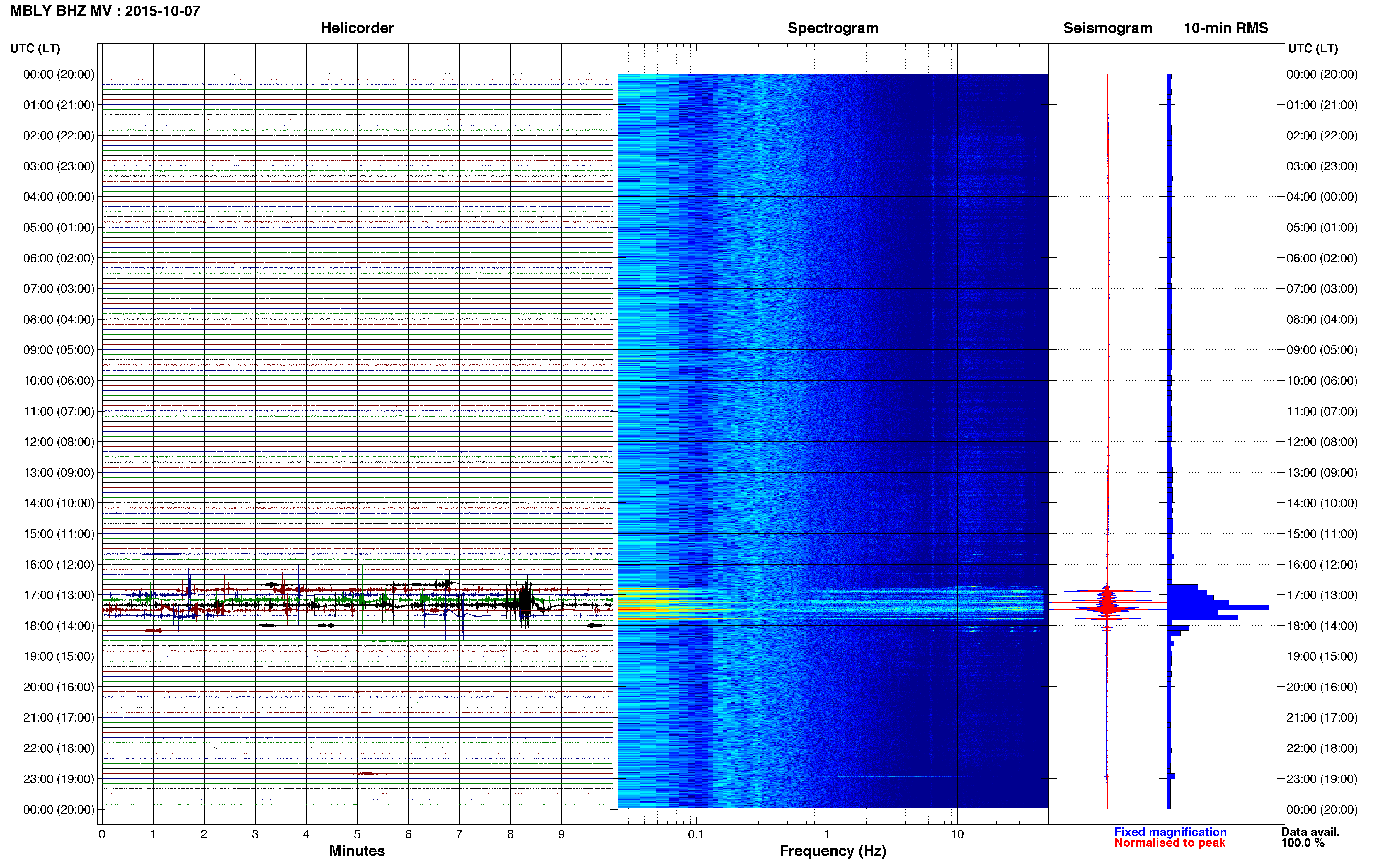Click Helicorder-side time label '01:00 (21:00)'
This screenshot has height=868, width=1389.
(59, 105)
